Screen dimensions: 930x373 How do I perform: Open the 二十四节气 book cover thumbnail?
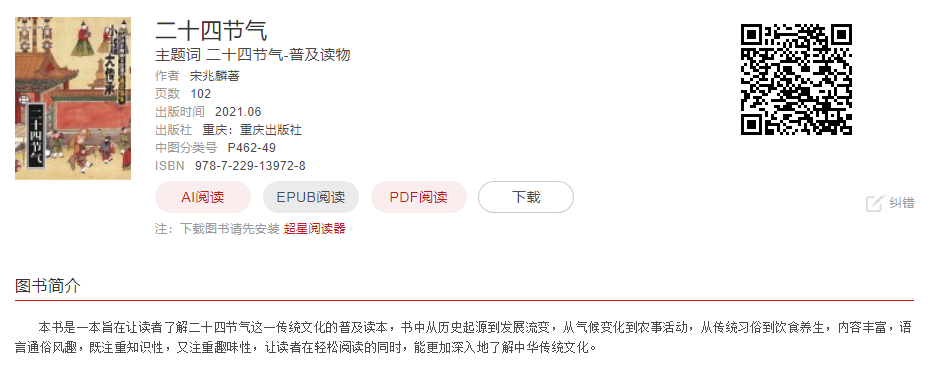(x=73, y=98)
